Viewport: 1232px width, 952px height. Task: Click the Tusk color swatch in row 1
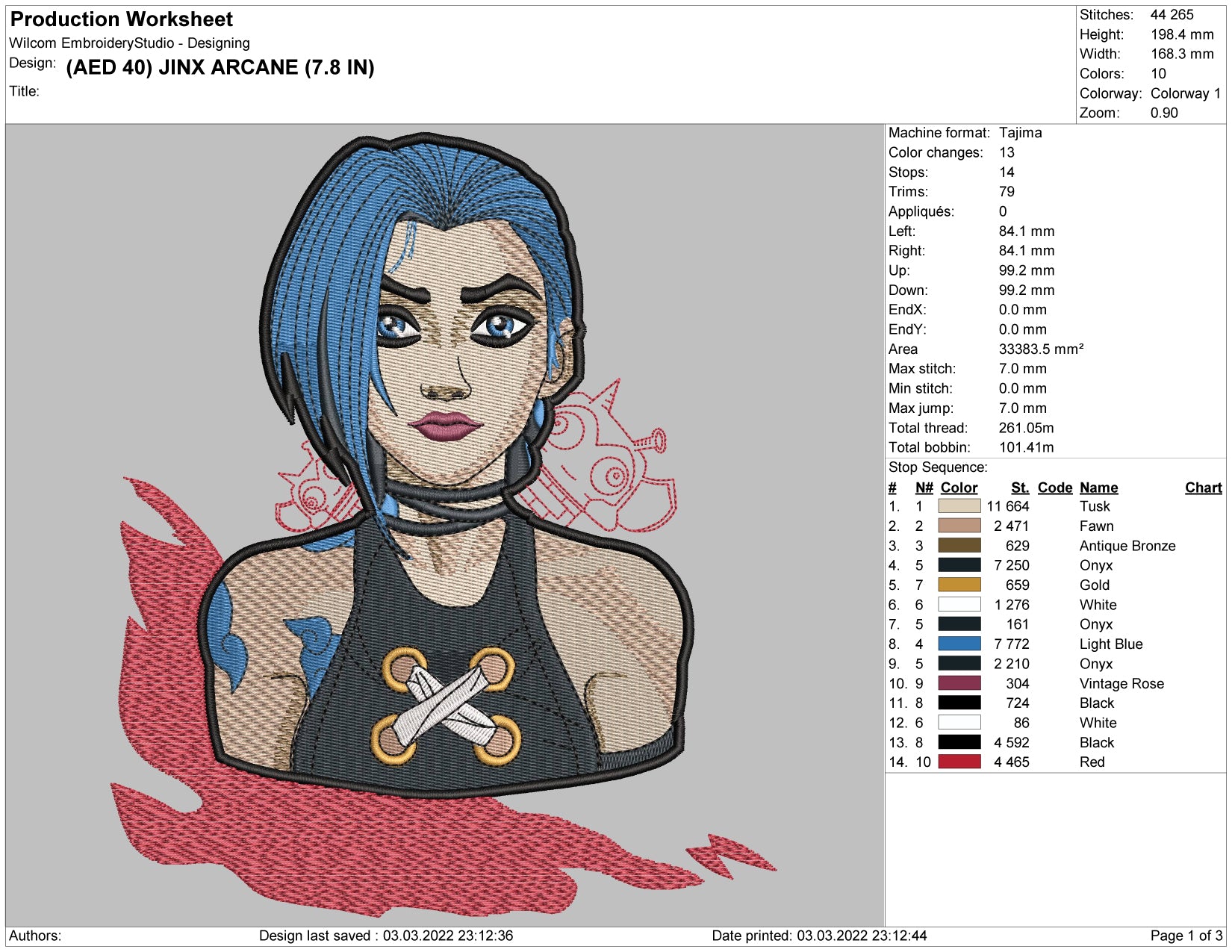pyautogui.click(x=959, y=506)
